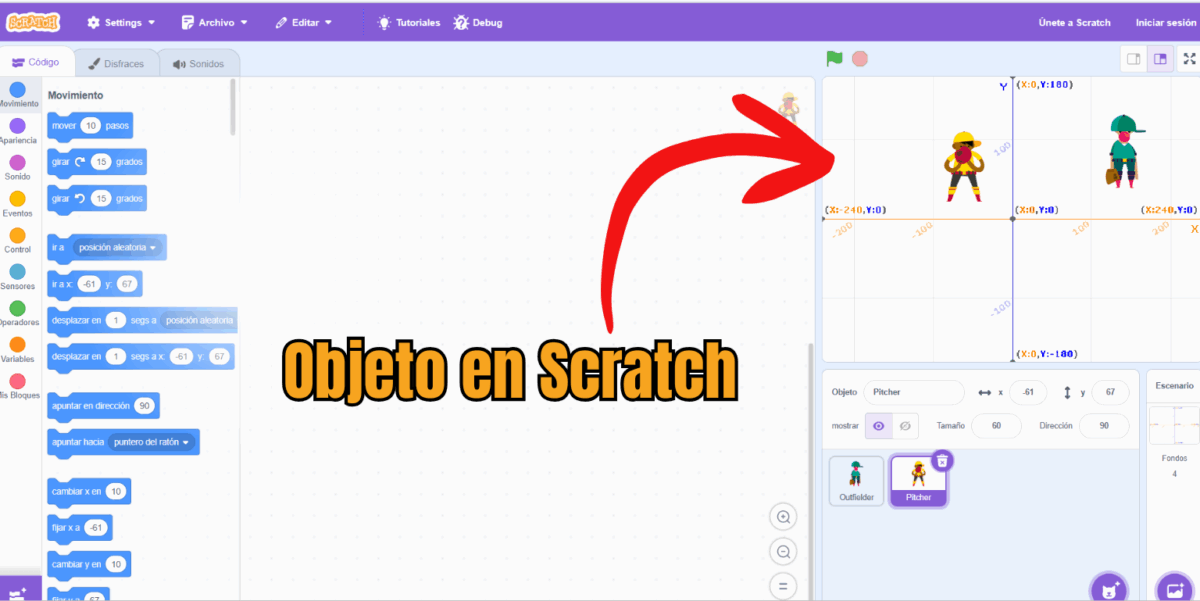
Task: Open the 'puntero del ratón' dropdown
Action: coord(153,441)
